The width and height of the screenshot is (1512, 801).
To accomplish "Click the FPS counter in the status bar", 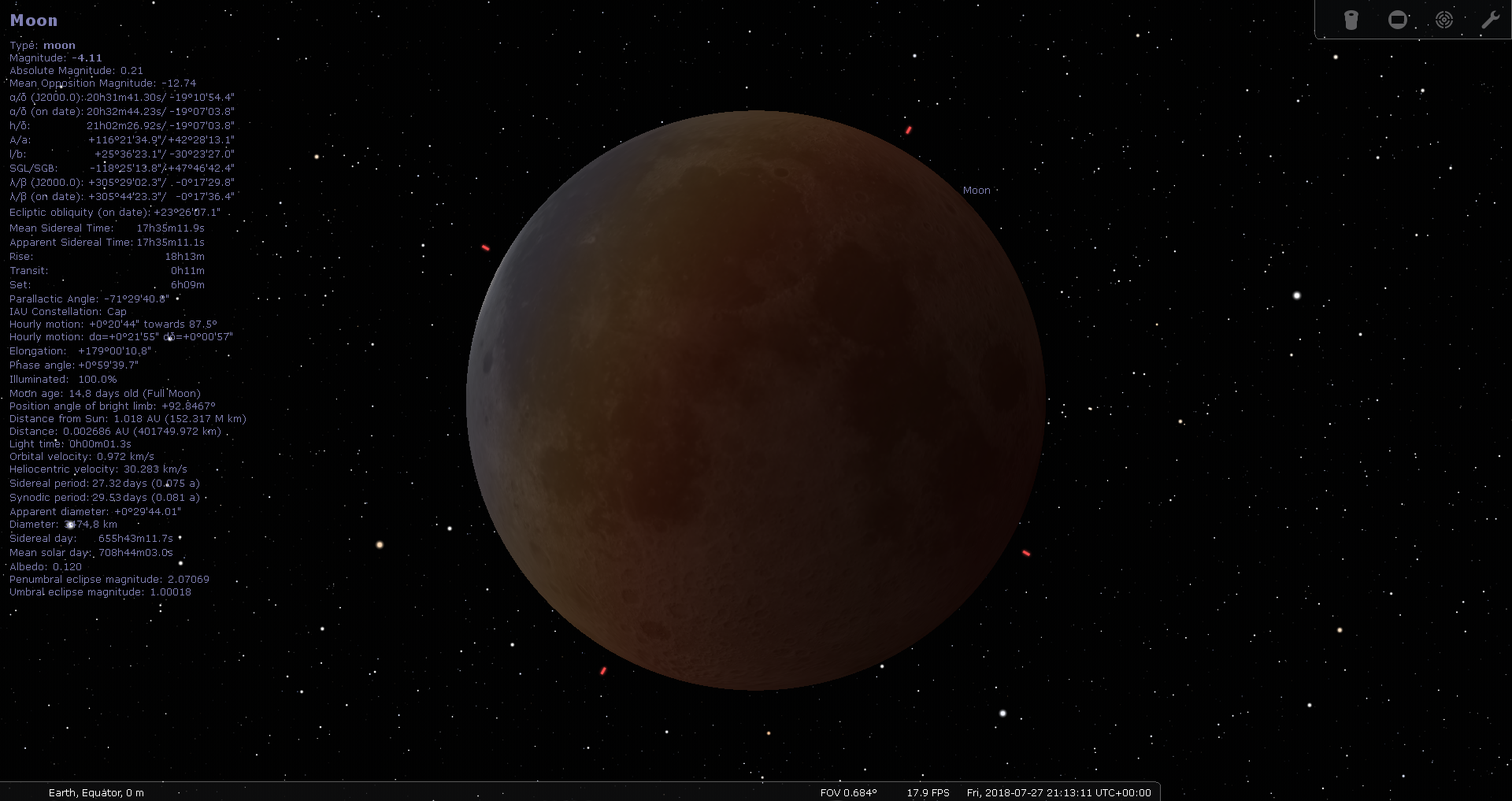I will [927, 792].
